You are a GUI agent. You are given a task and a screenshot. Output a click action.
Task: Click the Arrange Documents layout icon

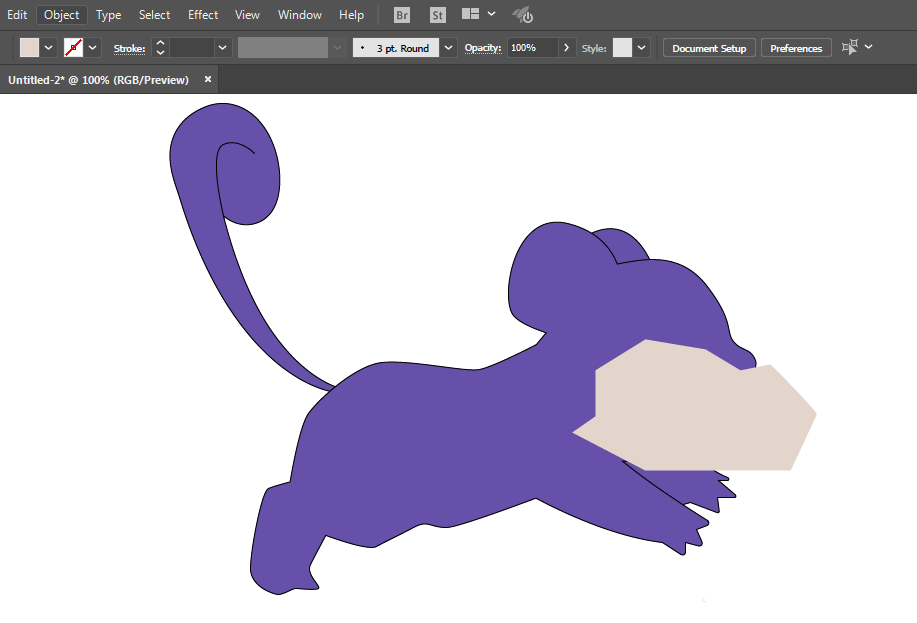click(x=470, y=13)
